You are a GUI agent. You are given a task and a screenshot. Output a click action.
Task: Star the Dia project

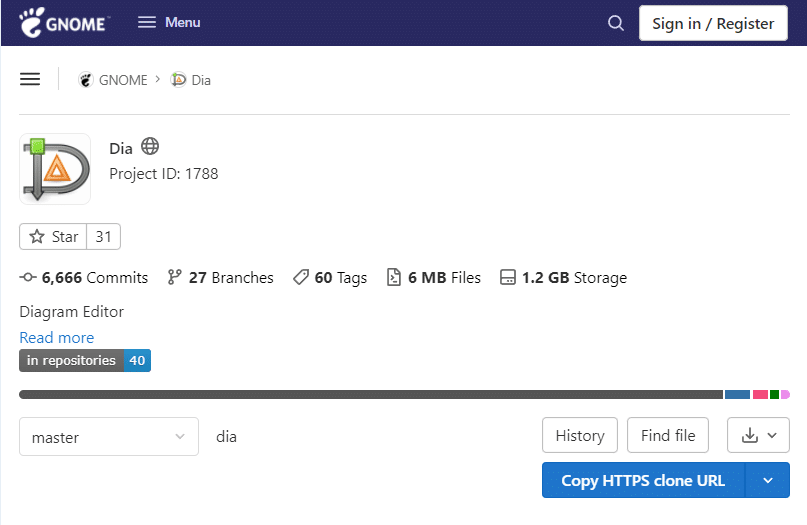[x=53, y=236]
